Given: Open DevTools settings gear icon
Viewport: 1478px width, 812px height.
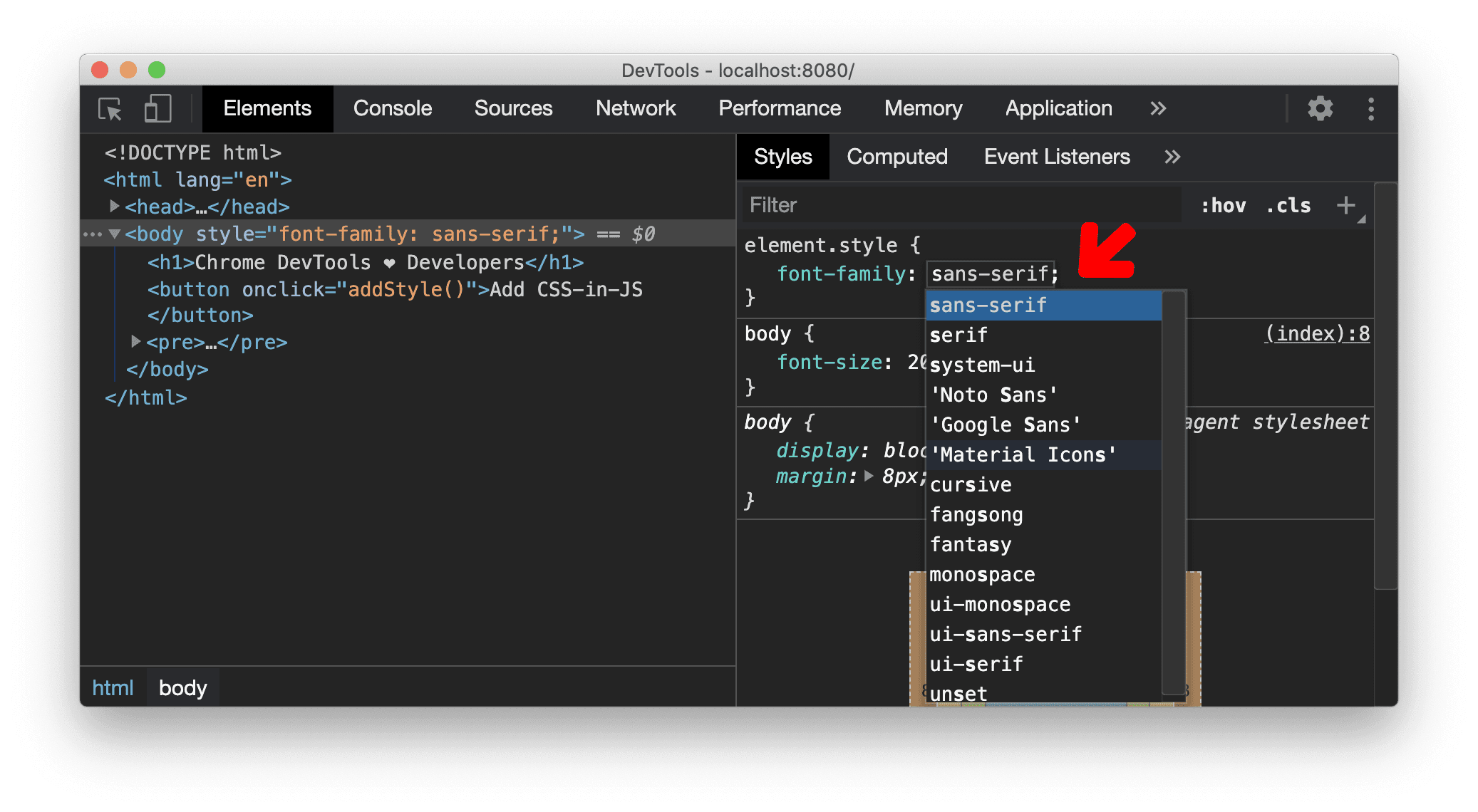Looking at the screenshot, I should [x=1321, y=110].
